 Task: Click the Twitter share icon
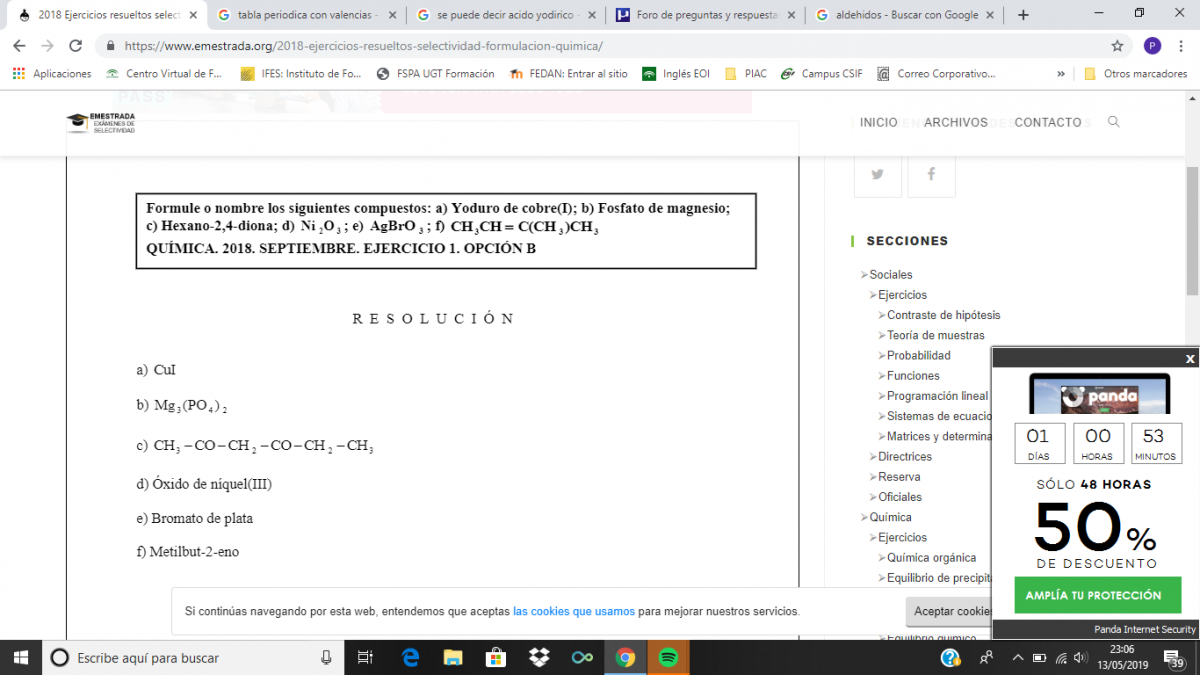click(877, 174)
